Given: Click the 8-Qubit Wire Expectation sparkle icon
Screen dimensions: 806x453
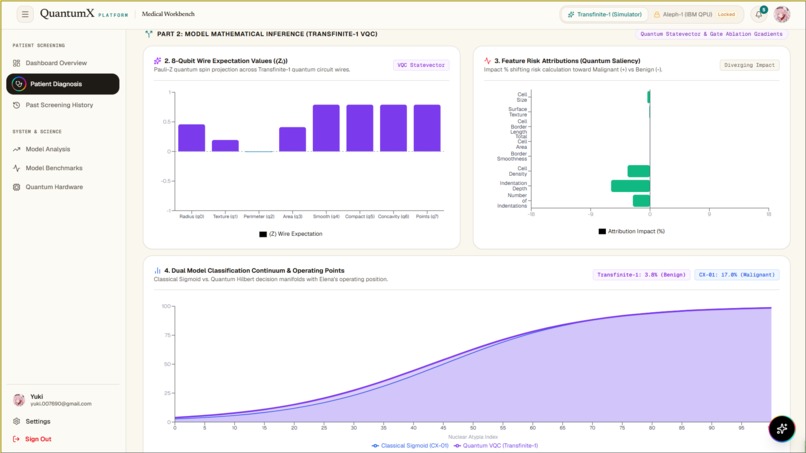Looking at the screenshot, I should 157,61.
